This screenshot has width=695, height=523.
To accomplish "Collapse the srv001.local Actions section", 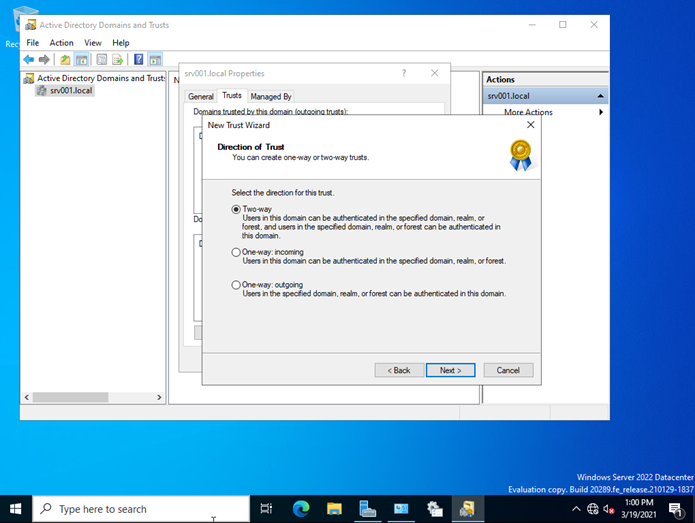I will click(600, 96).
